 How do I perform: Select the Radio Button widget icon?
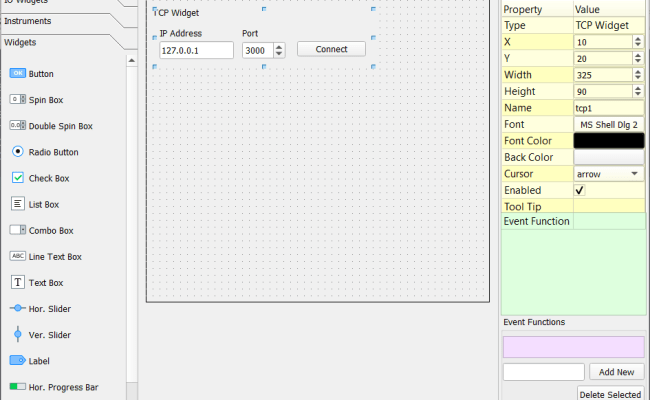(x=17, y=152)
